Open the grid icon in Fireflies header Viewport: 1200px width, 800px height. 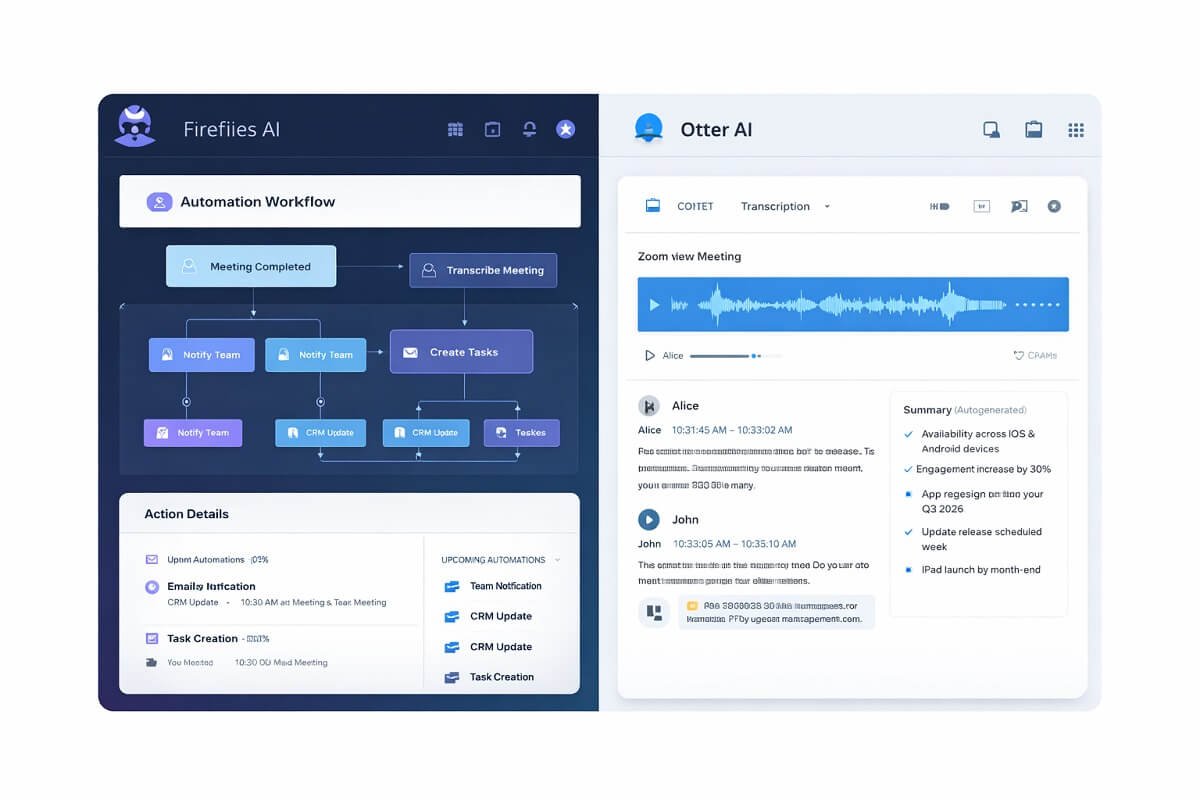pyautogui.click(x=455, y=129)
